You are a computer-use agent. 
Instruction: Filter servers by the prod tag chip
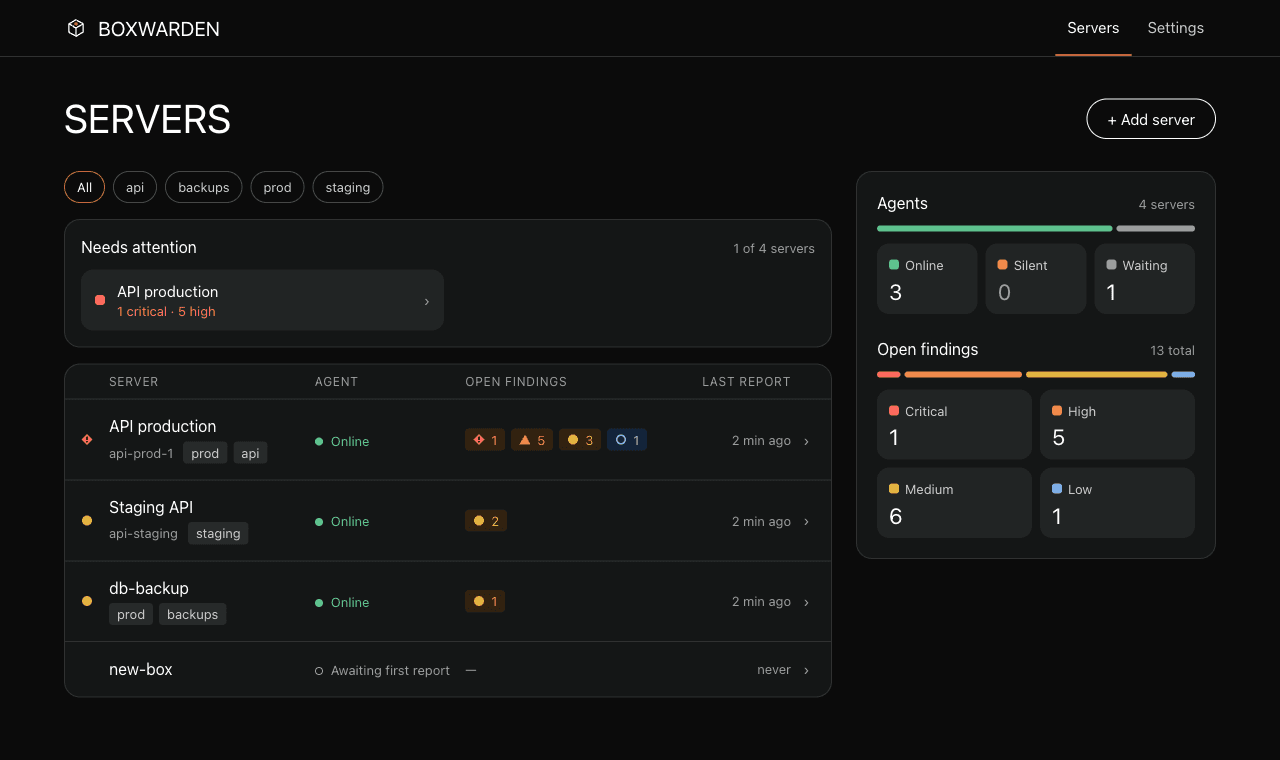coord(277,187)
